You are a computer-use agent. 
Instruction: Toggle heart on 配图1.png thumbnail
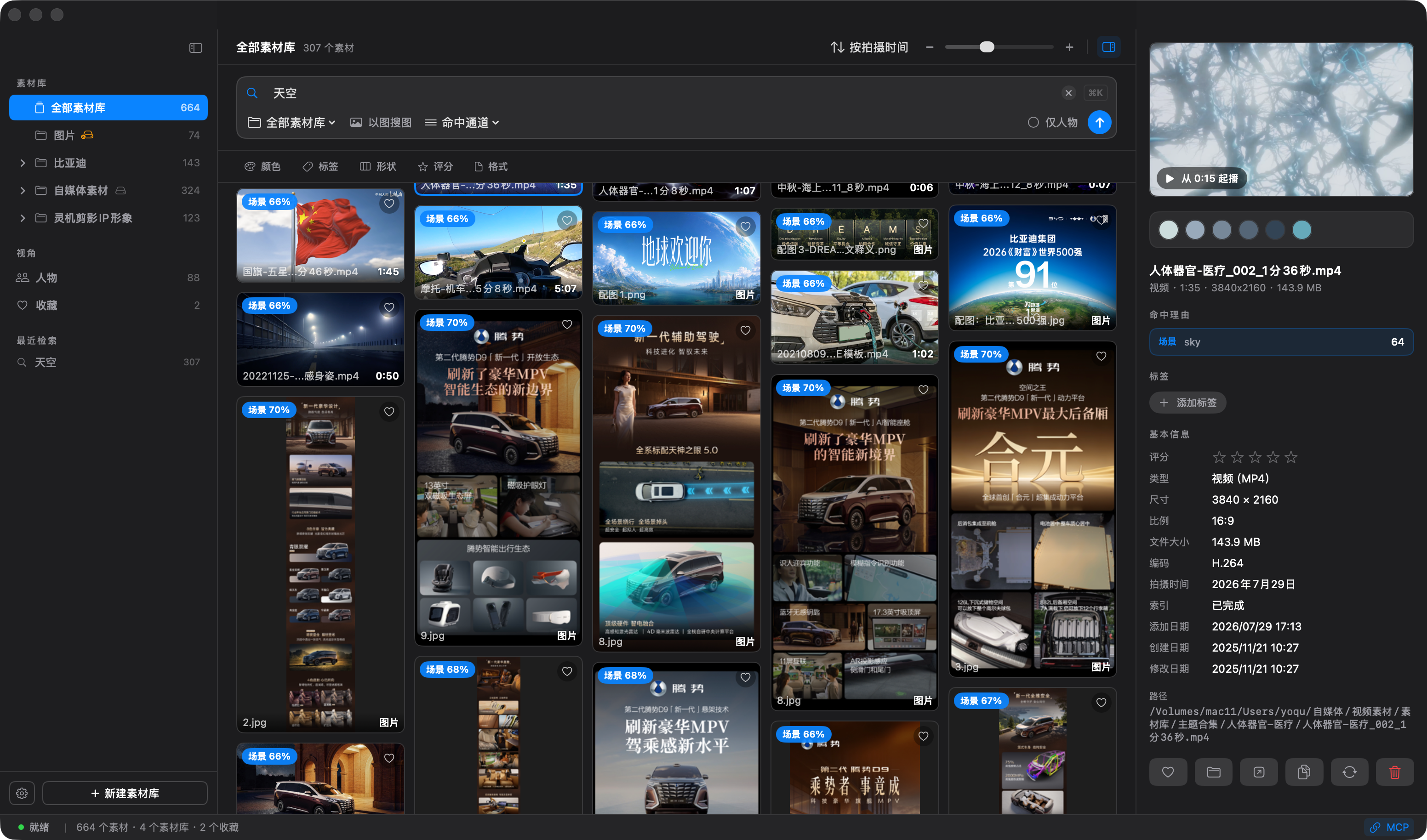click(x=745, y=227)
